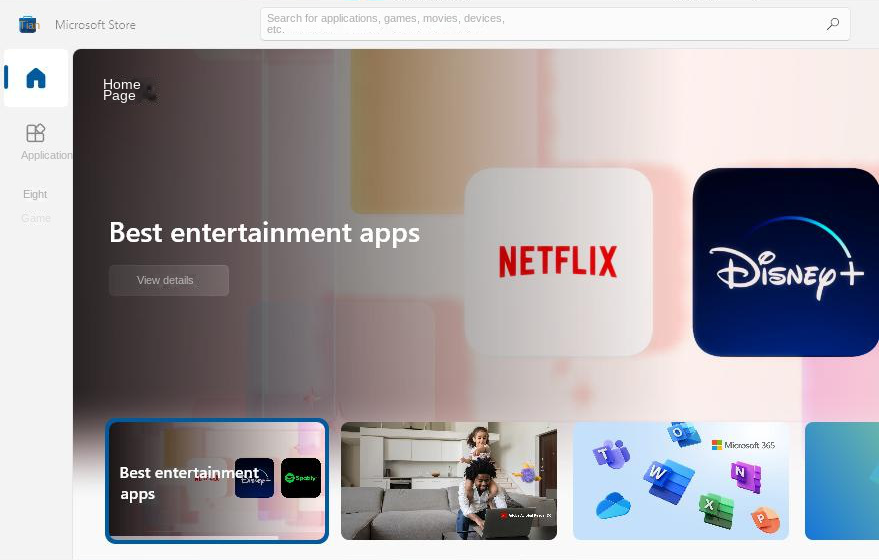Open the Disney+ app tile

[x=786, y=262]
